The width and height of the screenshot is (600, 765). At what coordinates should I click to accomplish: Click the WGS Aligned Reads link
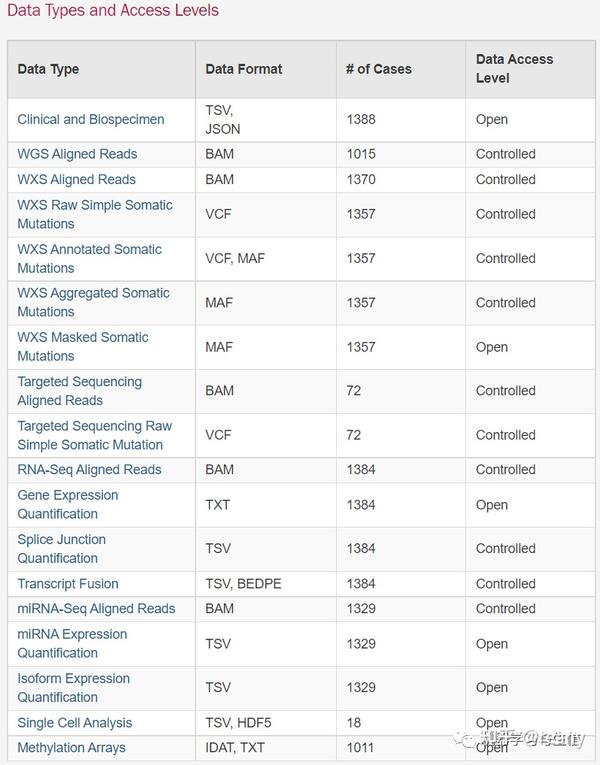77,154
